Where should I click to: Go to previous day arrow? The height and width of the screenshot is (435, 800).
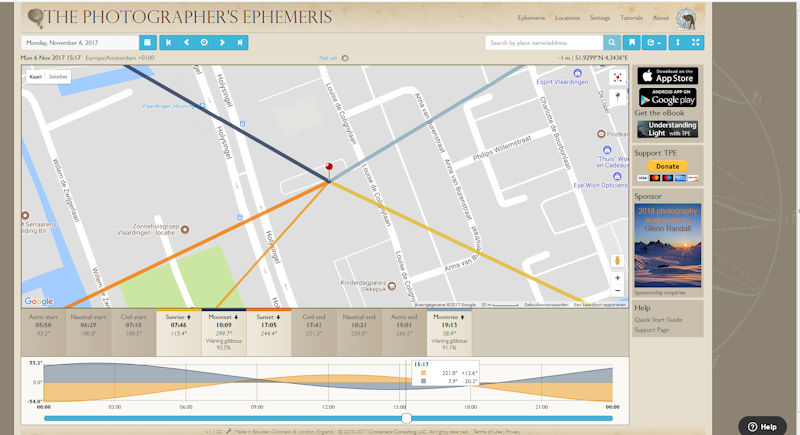pyautogui.click(x=186, y=42)
